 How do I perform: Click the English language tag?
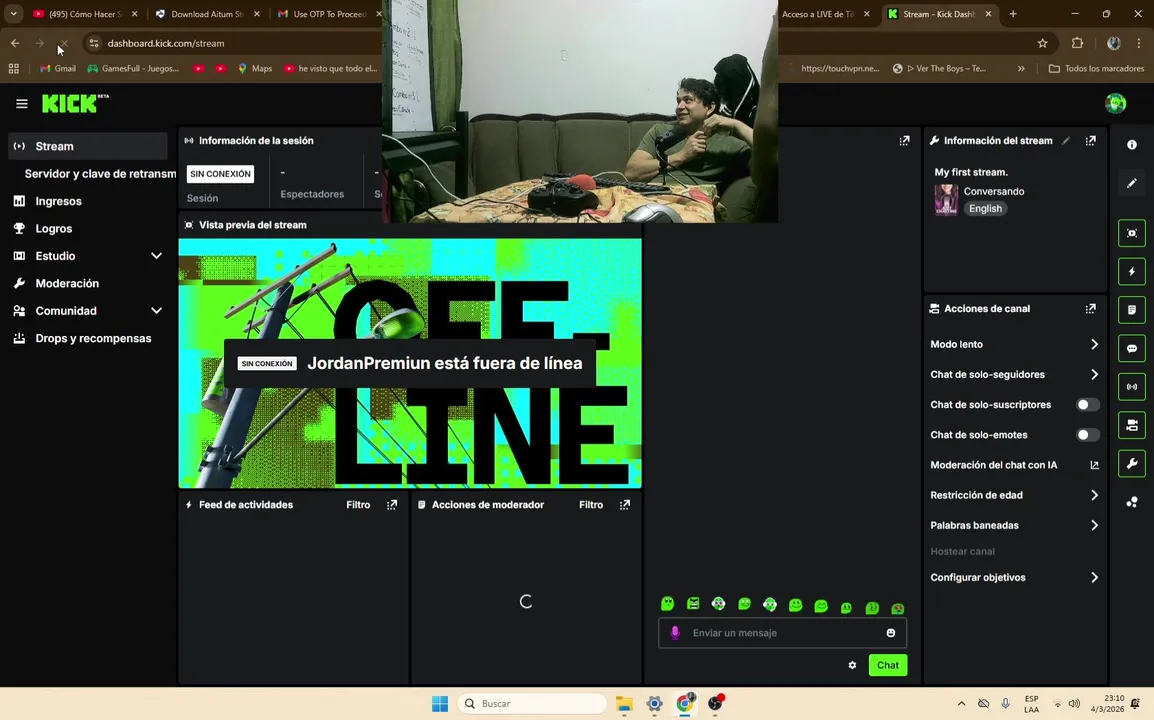tap(985, 209)
